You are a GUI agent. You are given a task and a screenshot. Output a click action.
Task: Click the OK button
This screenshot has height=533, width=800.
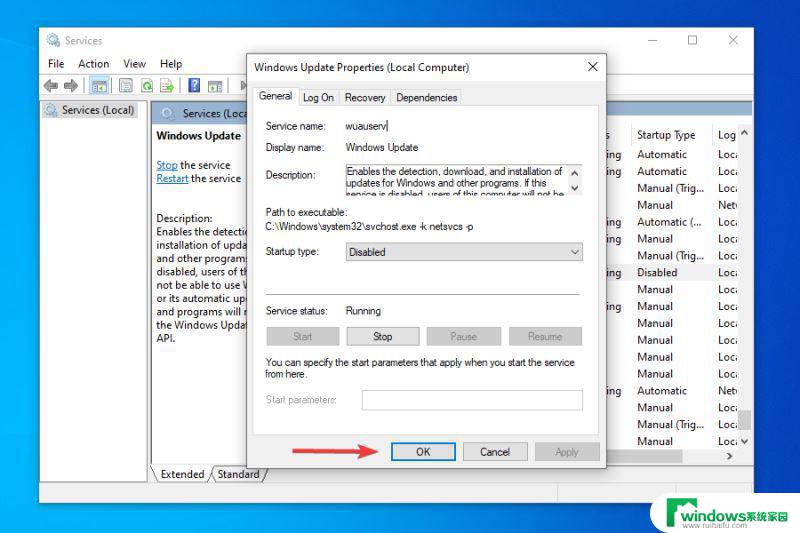[x=423, y=452]
